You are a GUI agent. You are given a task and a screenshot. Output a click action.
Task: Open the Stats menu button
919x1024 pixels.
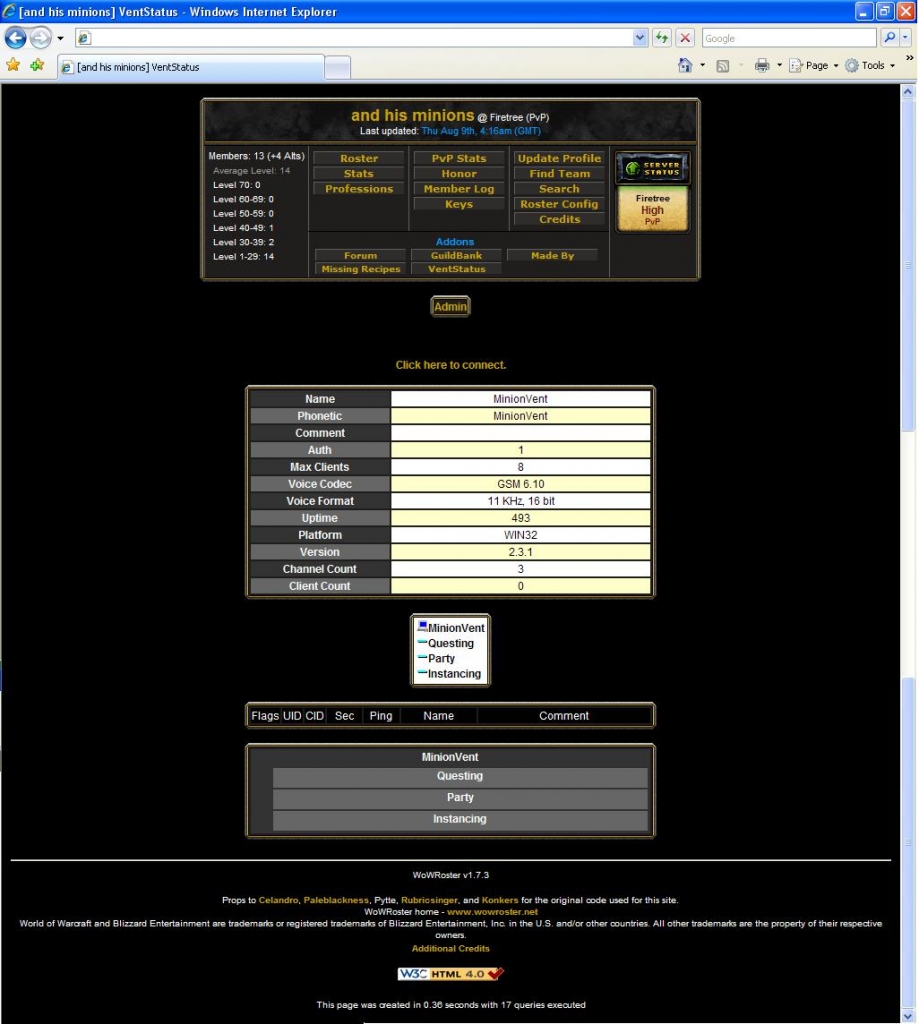tap(359, 174)
